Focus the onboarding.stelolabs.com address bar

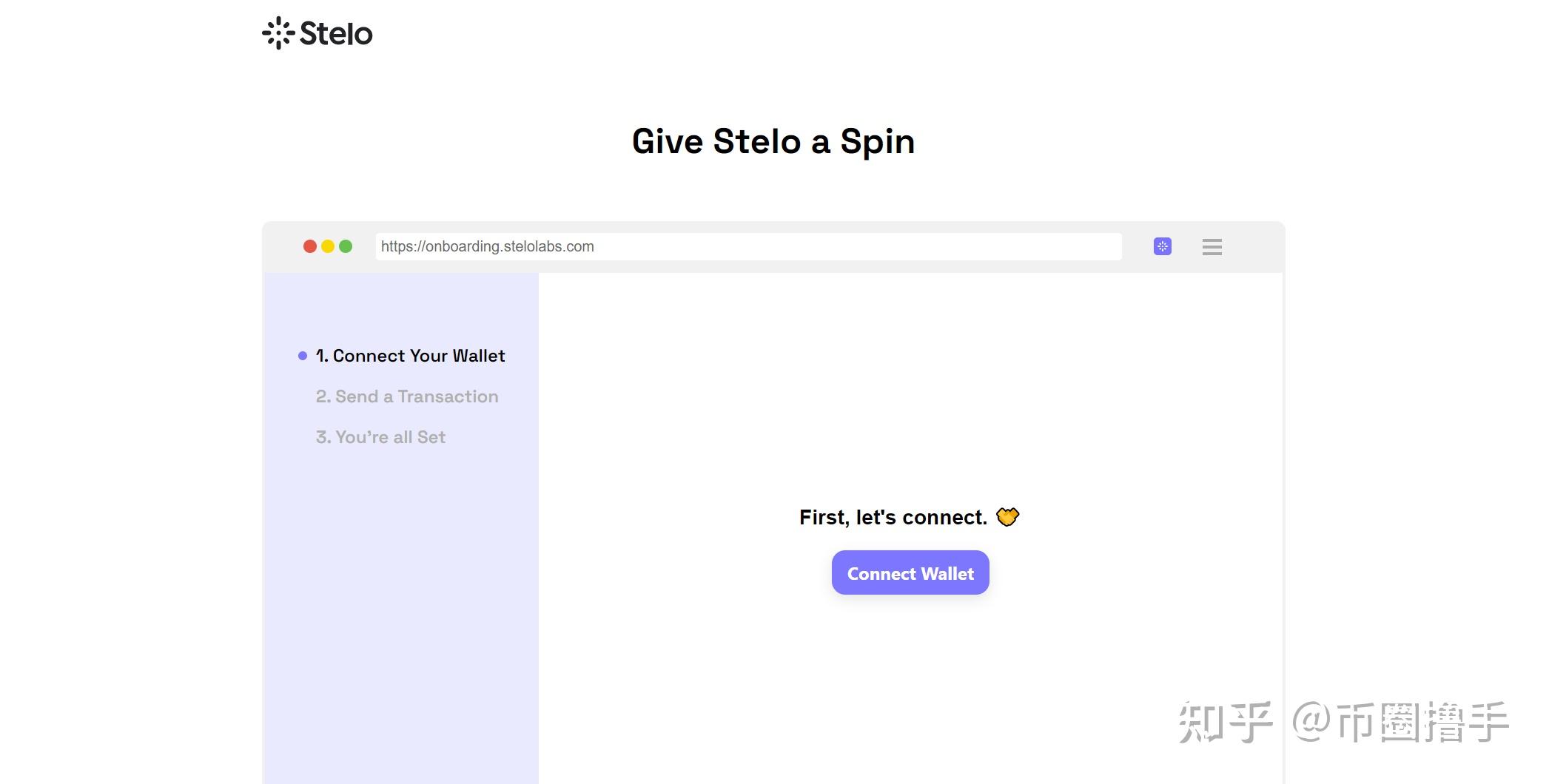pyautogui.click(x=747, y=246)
